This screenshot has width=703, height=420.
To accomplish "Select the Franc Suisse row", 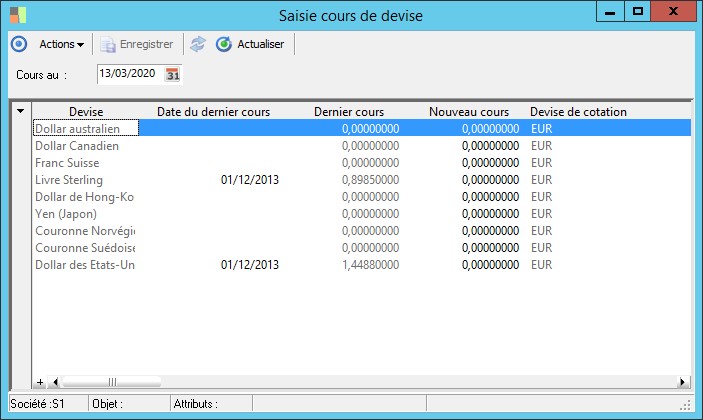I will [362, 163].
